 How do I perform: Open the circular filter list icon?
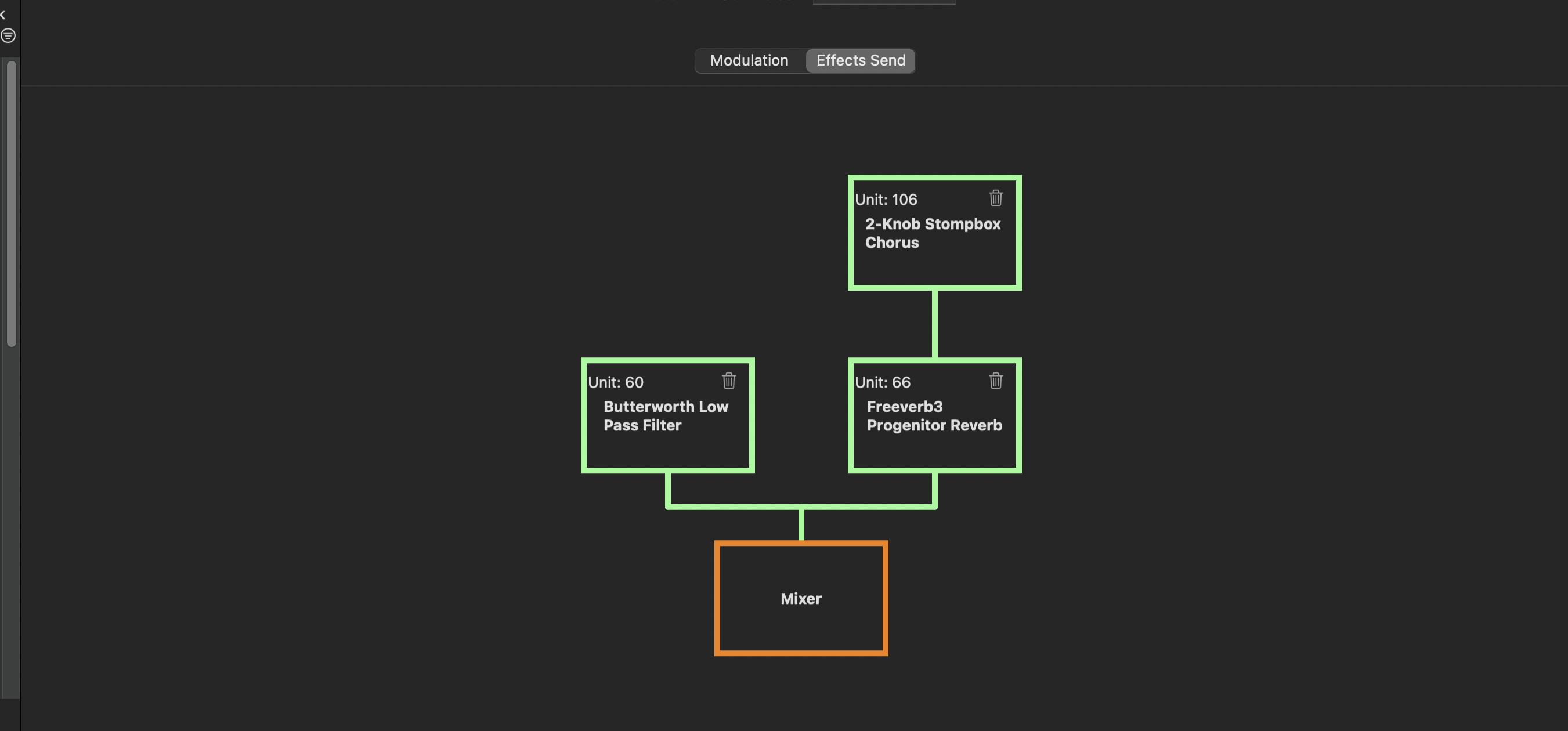8,36
